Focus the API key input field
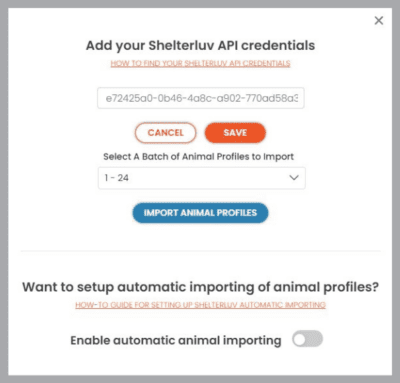This screenshot has height=383, width=400. [201, 98]
